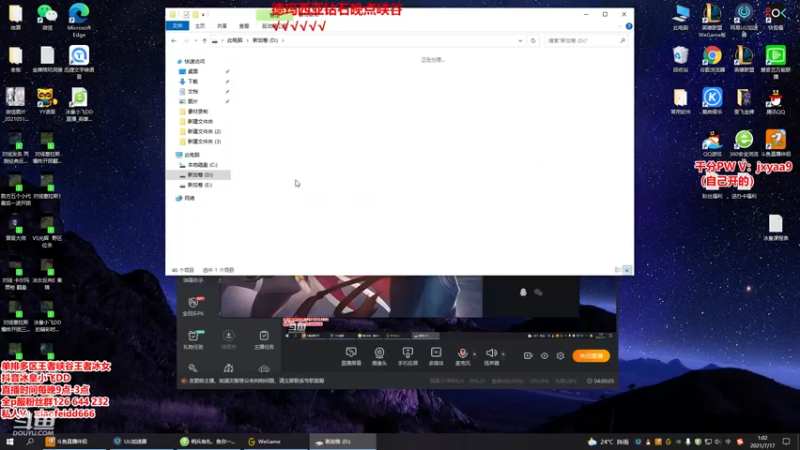The image size is (800, 450).
Task: Open speaker options arrow
Action: [503, 354]
